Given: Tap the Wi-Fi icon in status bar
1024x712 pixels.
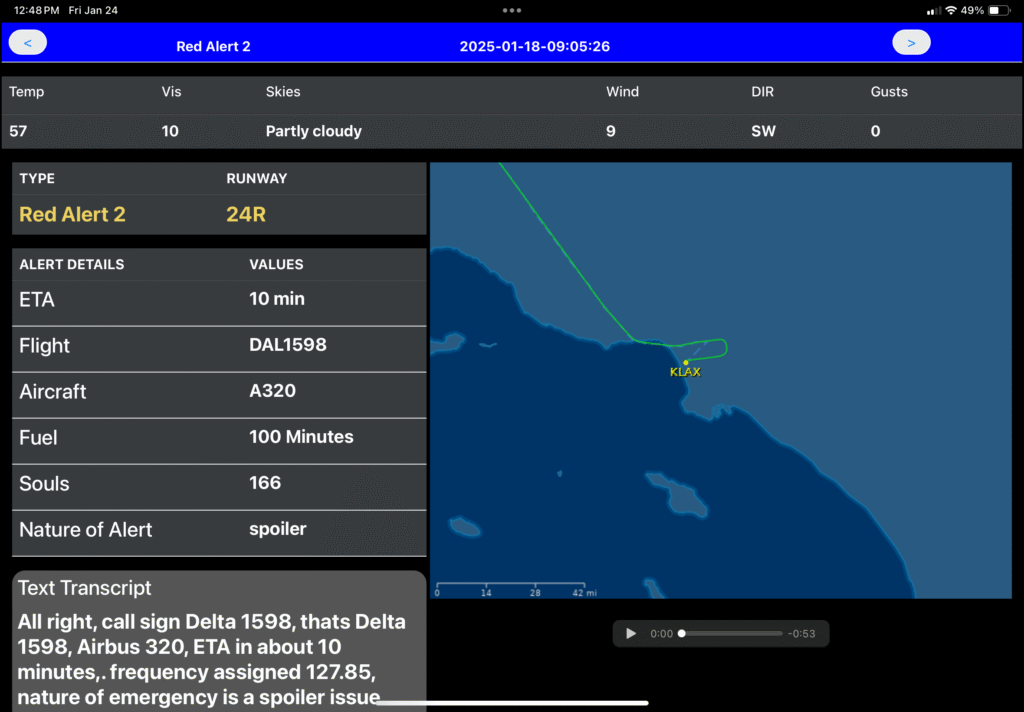Looking at the screenshot, I should click(950, 10).
